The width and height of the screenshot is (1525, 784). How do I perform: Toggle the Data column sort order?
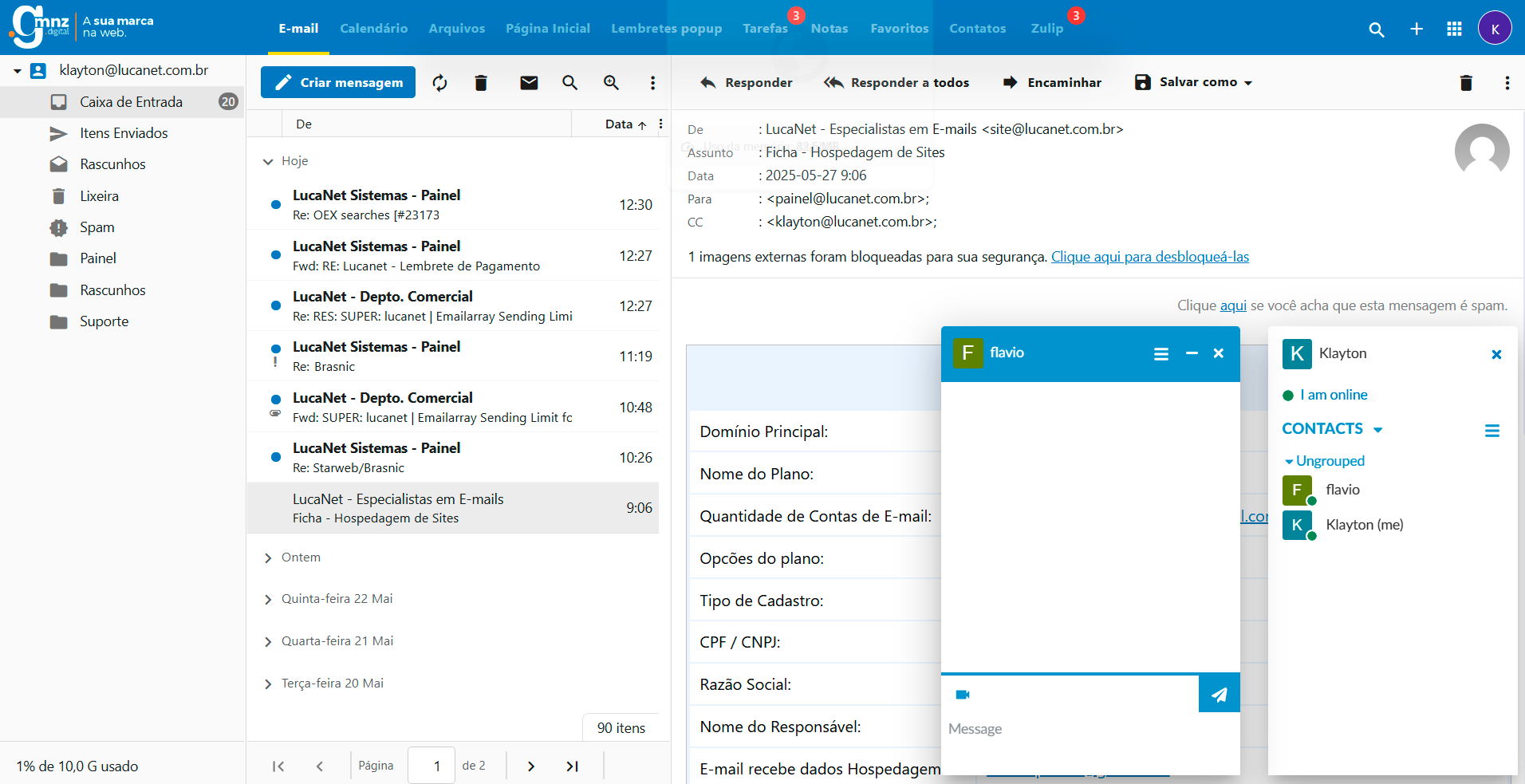pos(625,124)
